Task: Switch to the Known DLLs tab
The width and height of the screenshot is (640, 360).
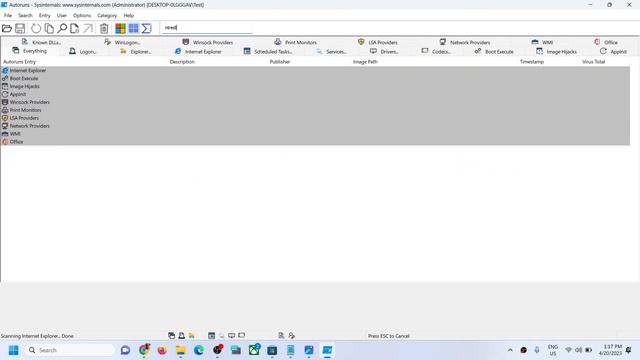Action: (x=41, y=42)
